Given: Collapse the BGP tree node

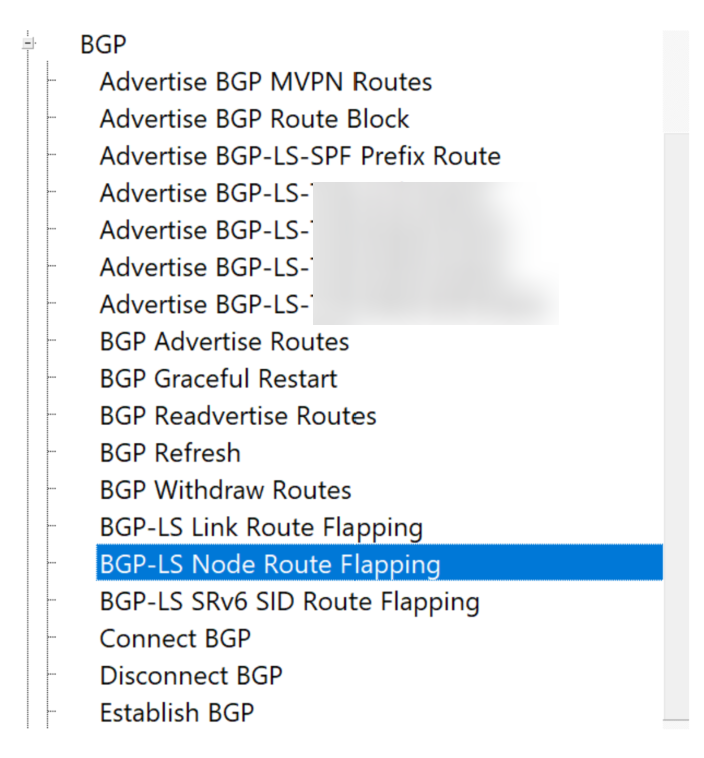Looking at the screenshot, I should click(28, 43).
